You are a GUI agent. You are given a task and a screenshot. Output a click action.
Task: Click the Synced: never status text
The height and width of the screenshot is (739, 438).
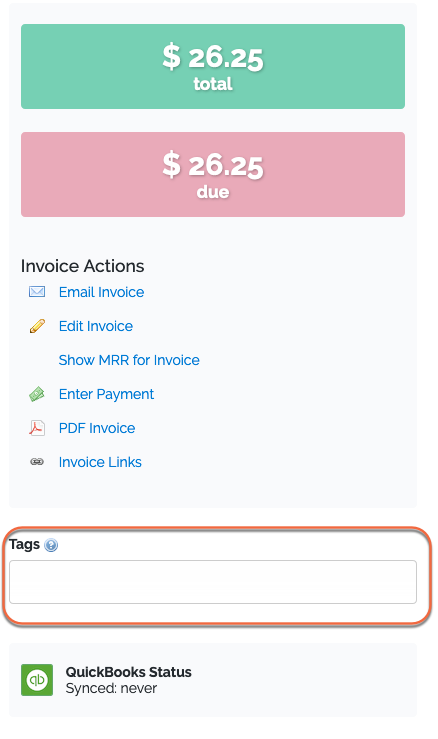click(x=111, y=689)
